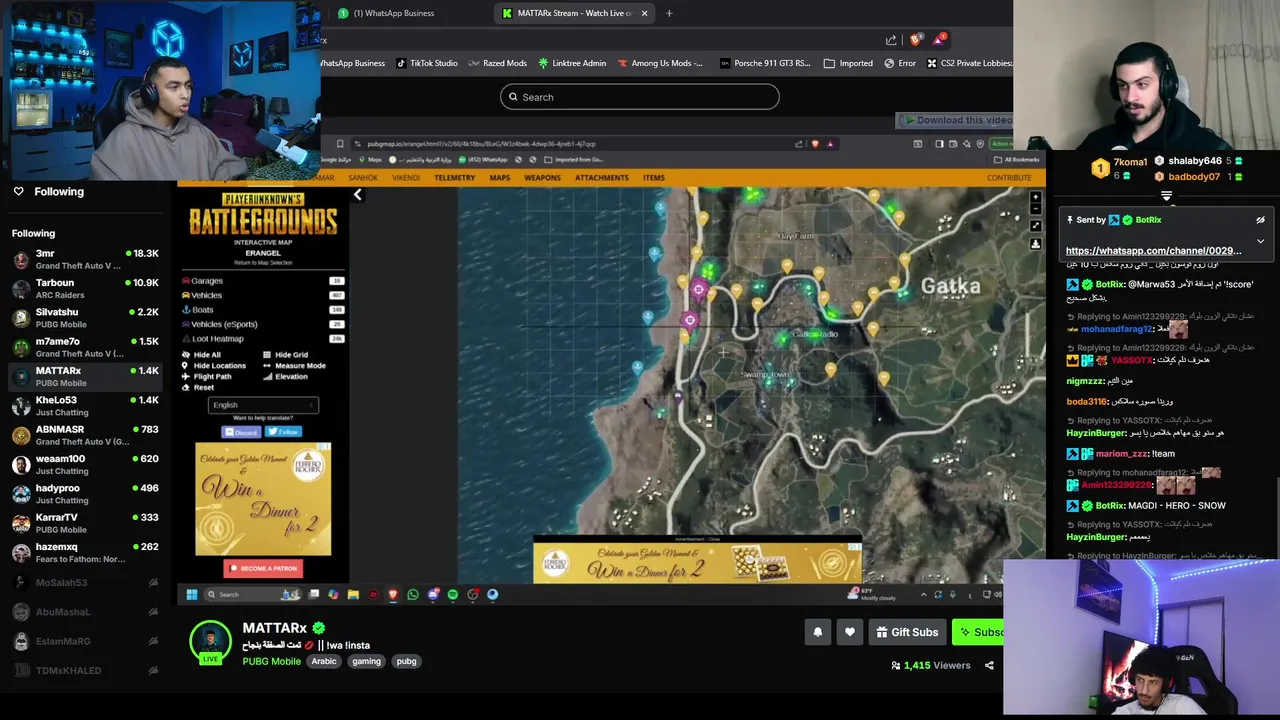Click Hide Grid option
The height and width of the screenshot is (720, 1280).
click(285, 355)
